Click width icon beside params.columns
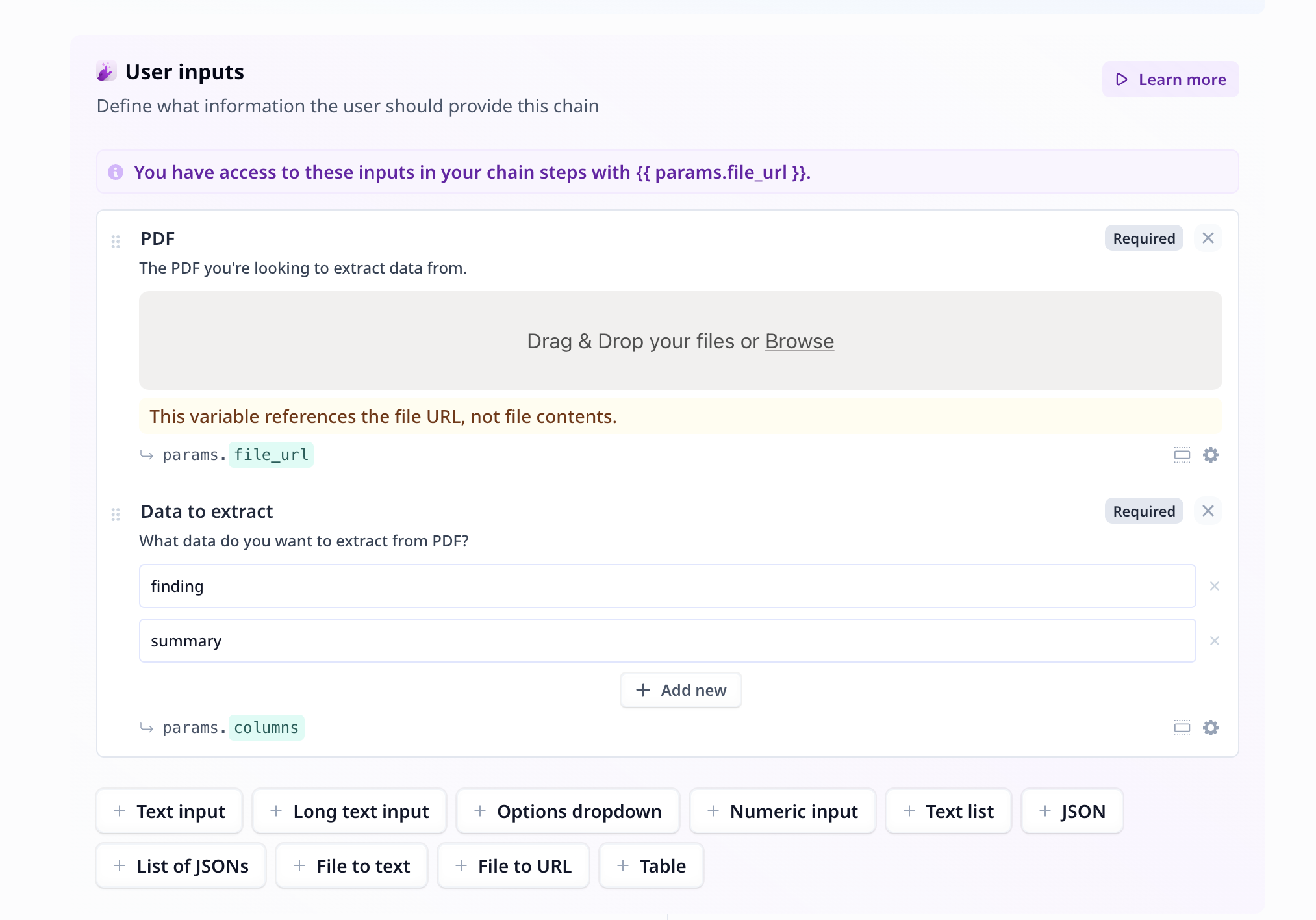Viewport: 1316px width, 920px height. [x=1182, y=728]
